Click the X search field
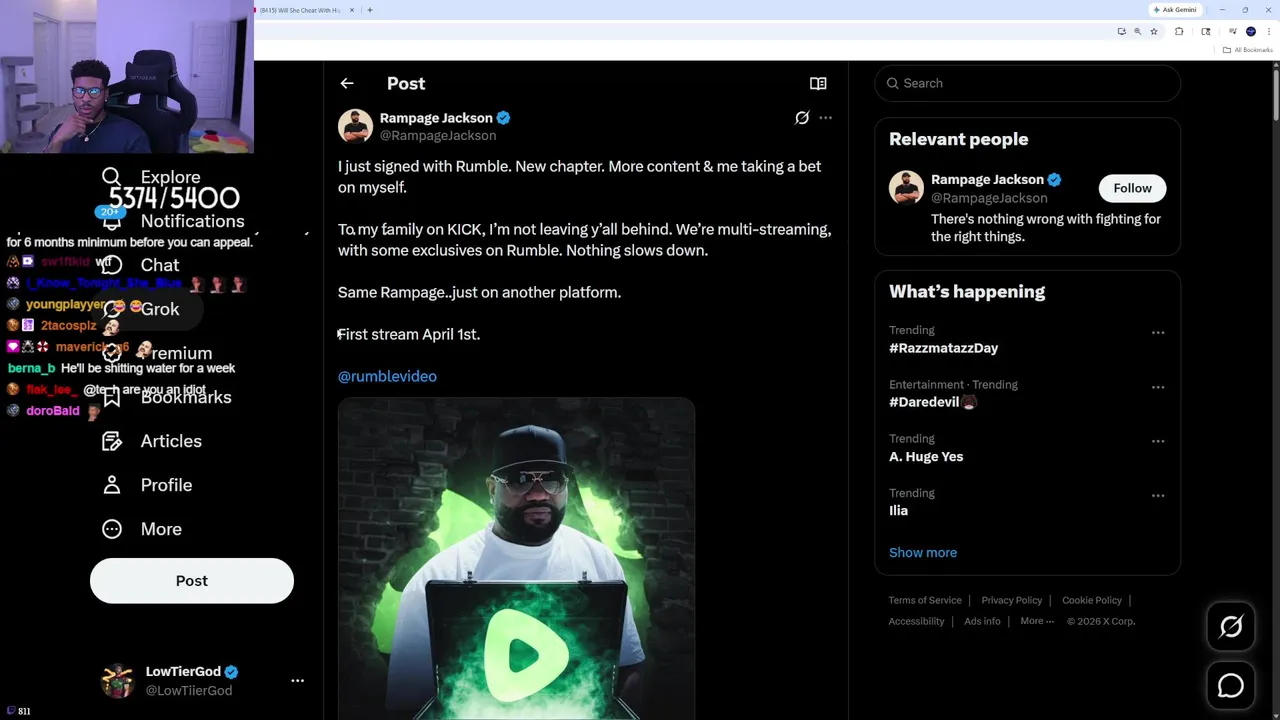1280x720 pixels. (x=1028, y=83)
